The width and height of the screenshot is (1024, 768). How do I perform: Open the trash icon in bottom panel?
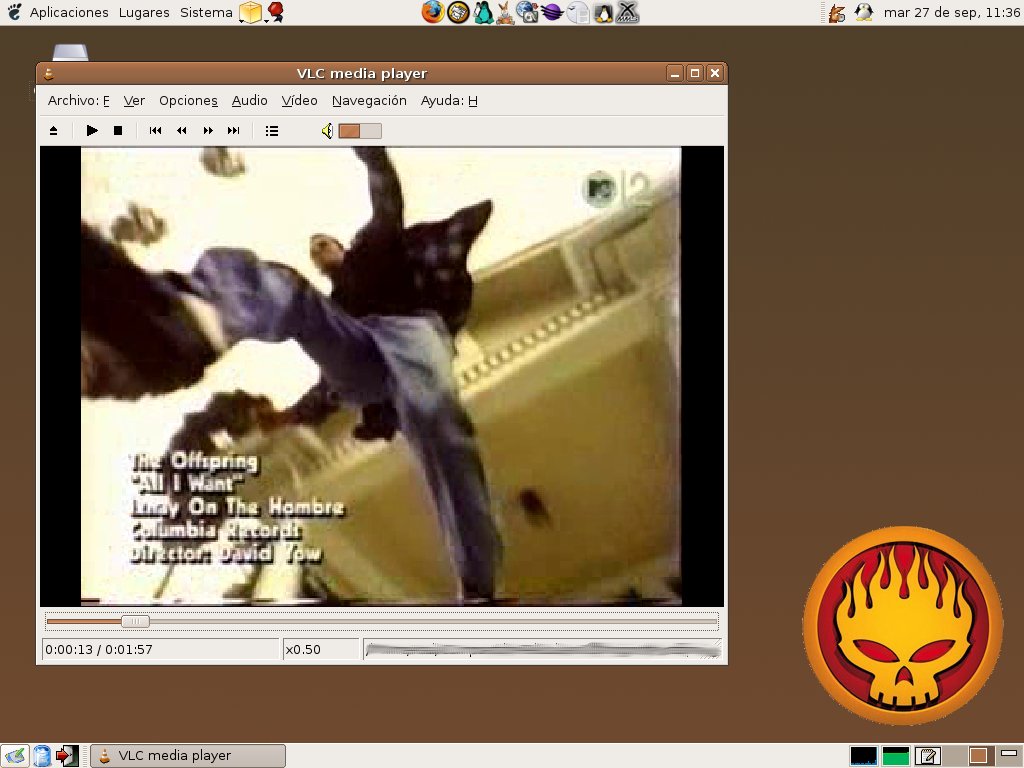42,756
